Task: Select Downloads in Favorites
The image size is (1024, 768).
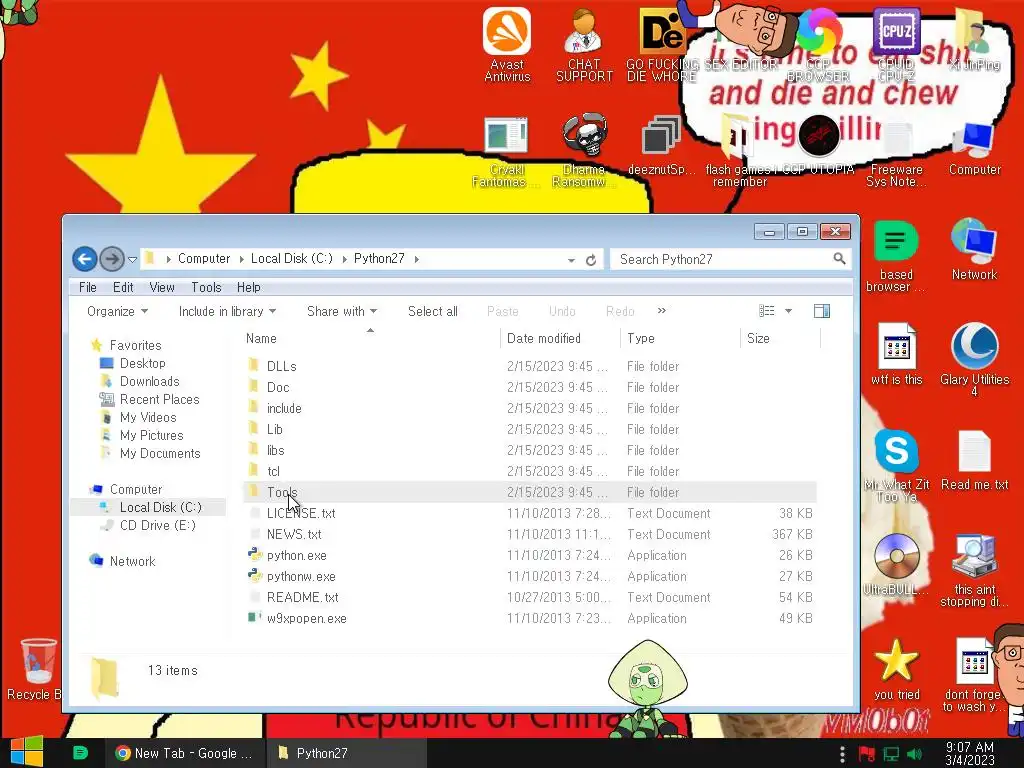Action: [x=150, y=381]
